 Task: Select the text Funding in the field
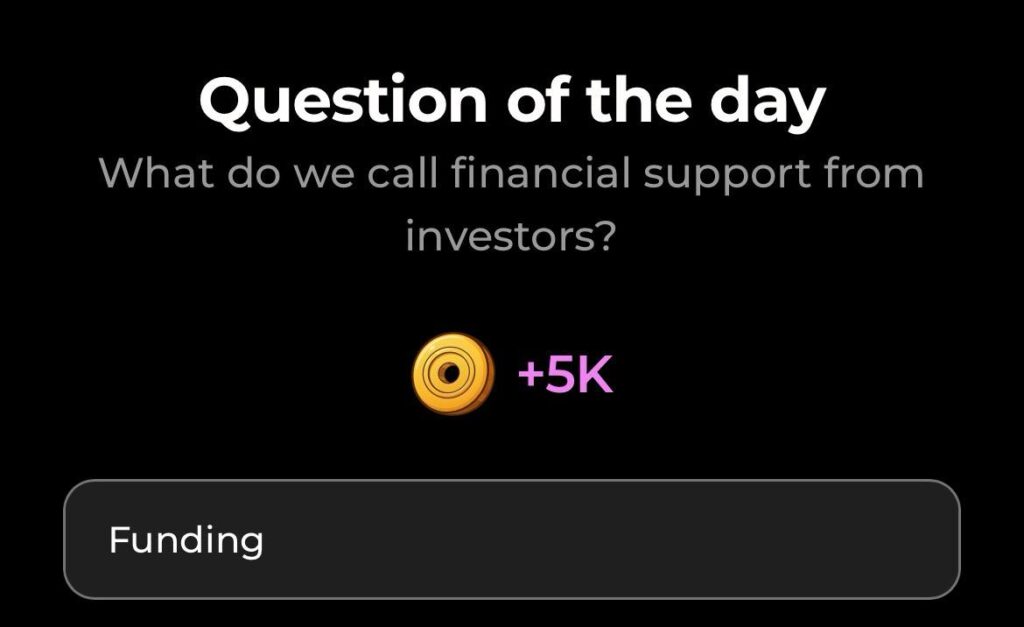click(x=186, y=541)
